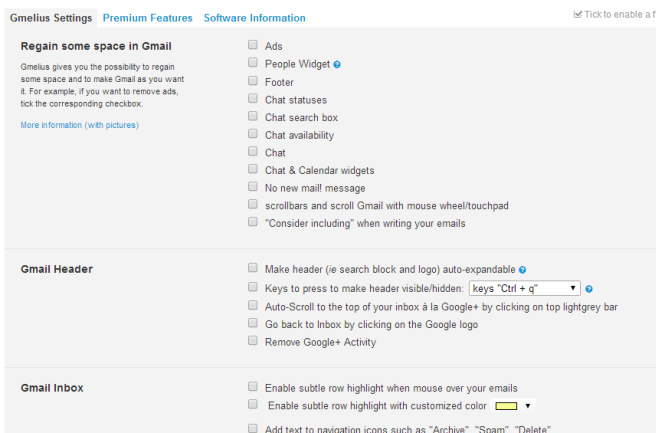The height and width of the screenshot is (433, 656).
Task: Click help icon next to People Widget
Action: click(x=337, y=64)
